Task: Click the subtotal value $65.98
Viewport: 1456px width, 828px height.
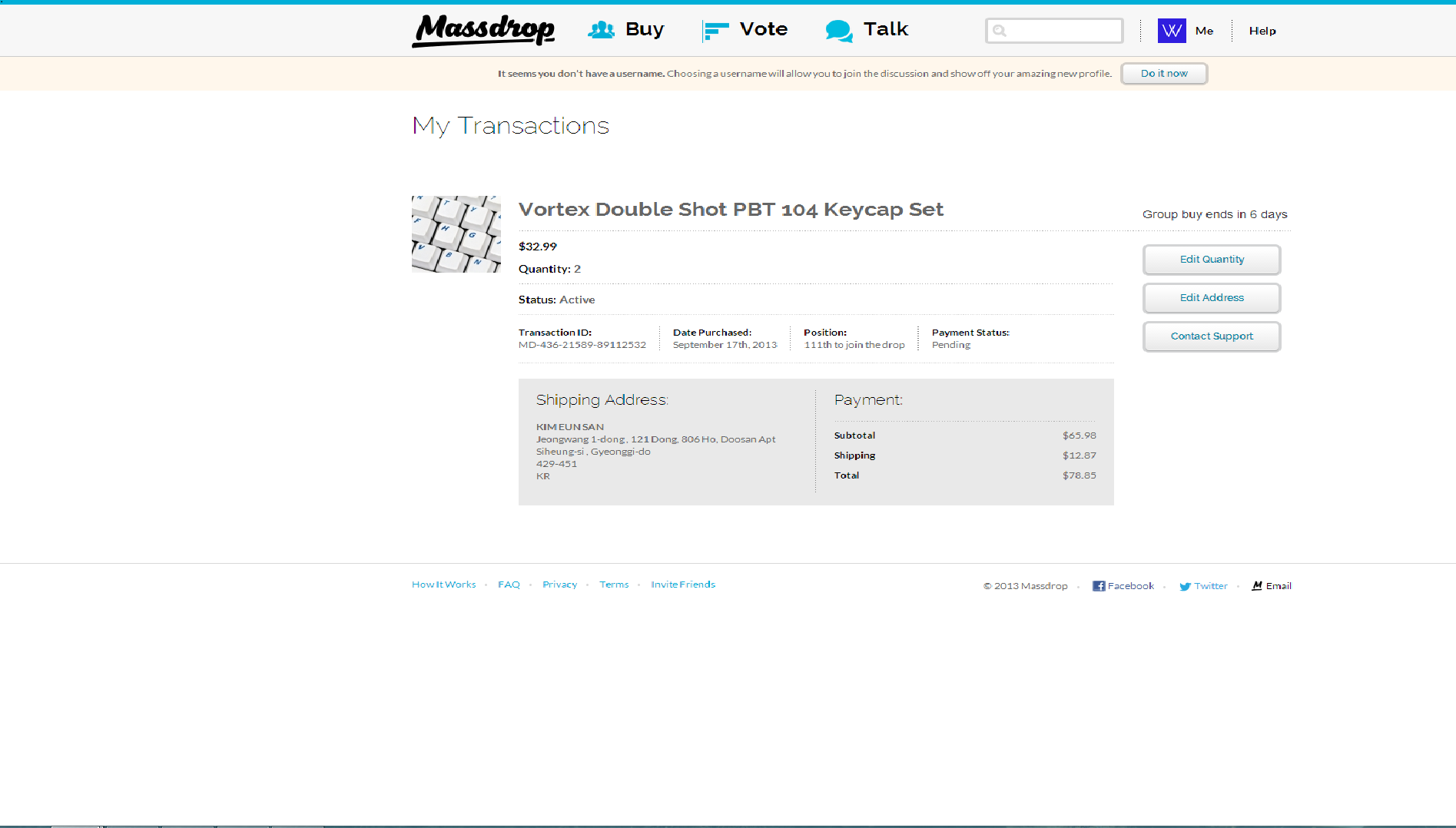Action: pyautogui.click(x=1080, y=436)
